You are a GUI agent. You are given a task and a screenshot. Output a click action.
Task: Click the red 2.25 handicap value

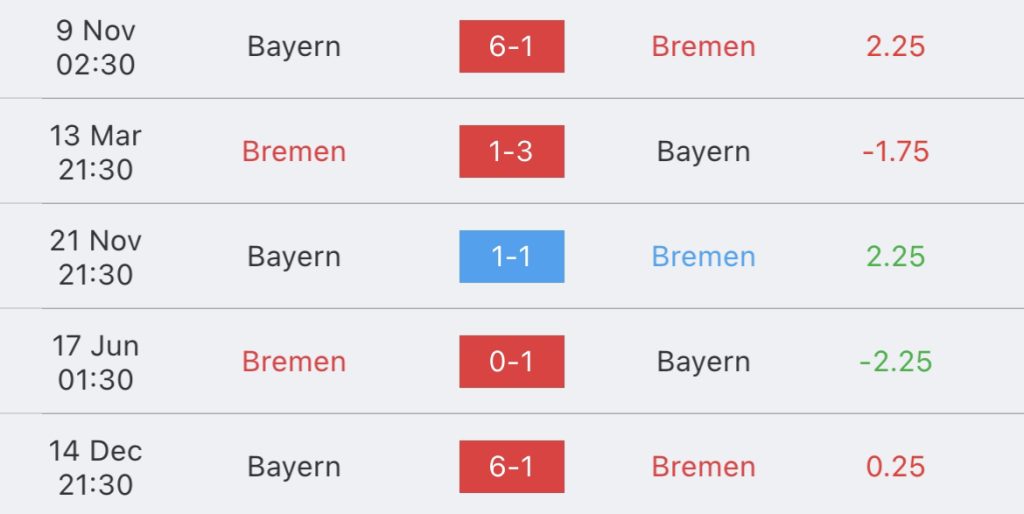(895, 46)
